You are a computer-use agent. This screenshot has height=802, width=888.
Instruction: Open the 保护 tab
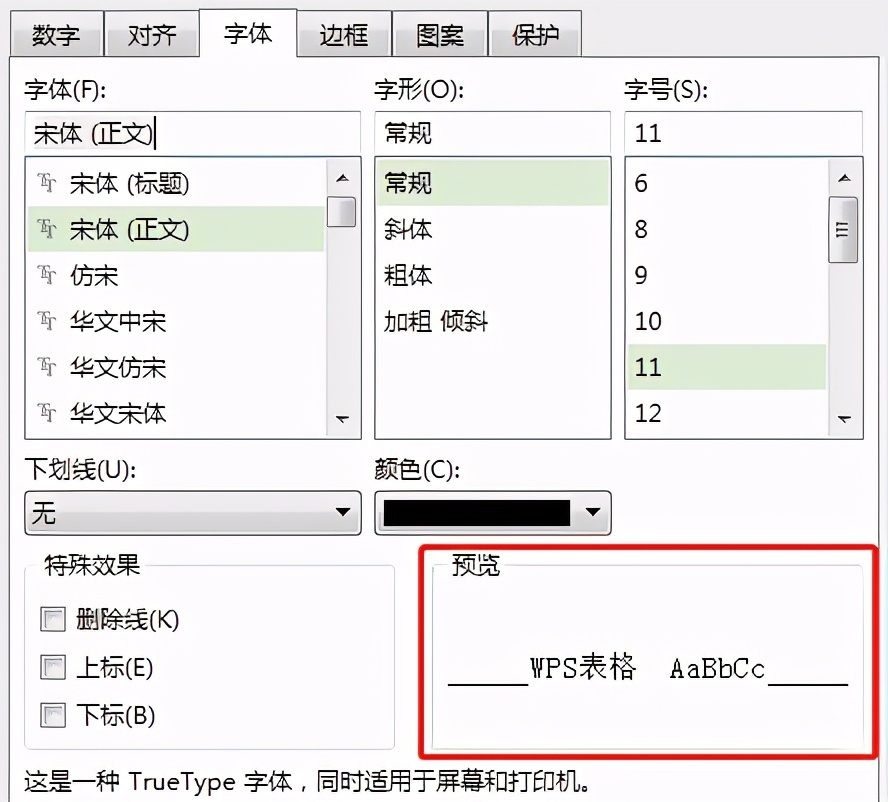point(535,33)
